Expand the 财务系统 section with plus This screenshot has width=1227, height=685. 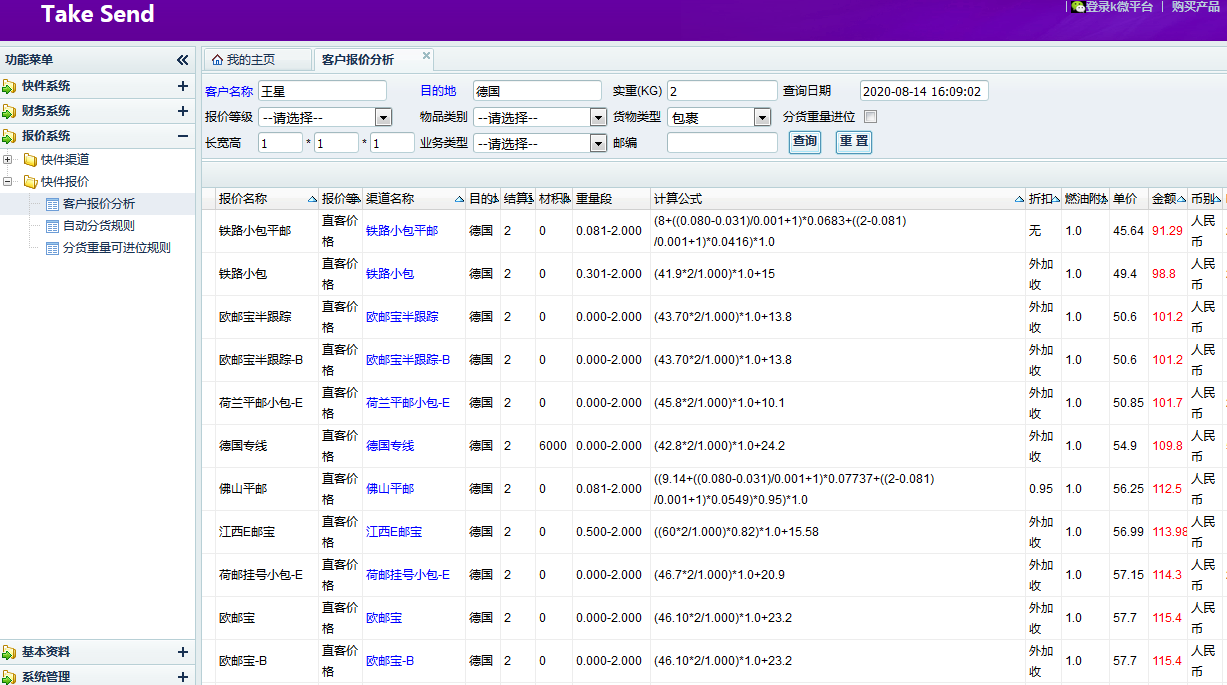click(182, 111)
